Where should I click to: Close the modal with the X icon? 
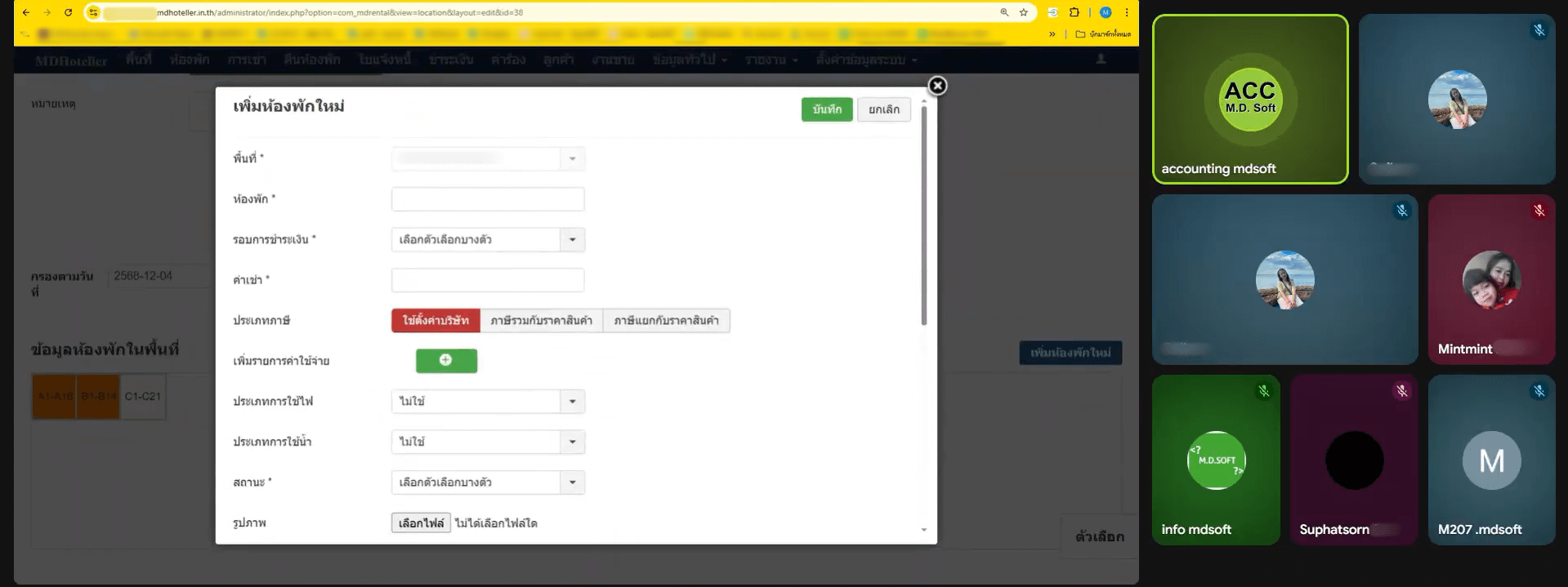pos(937,86)
